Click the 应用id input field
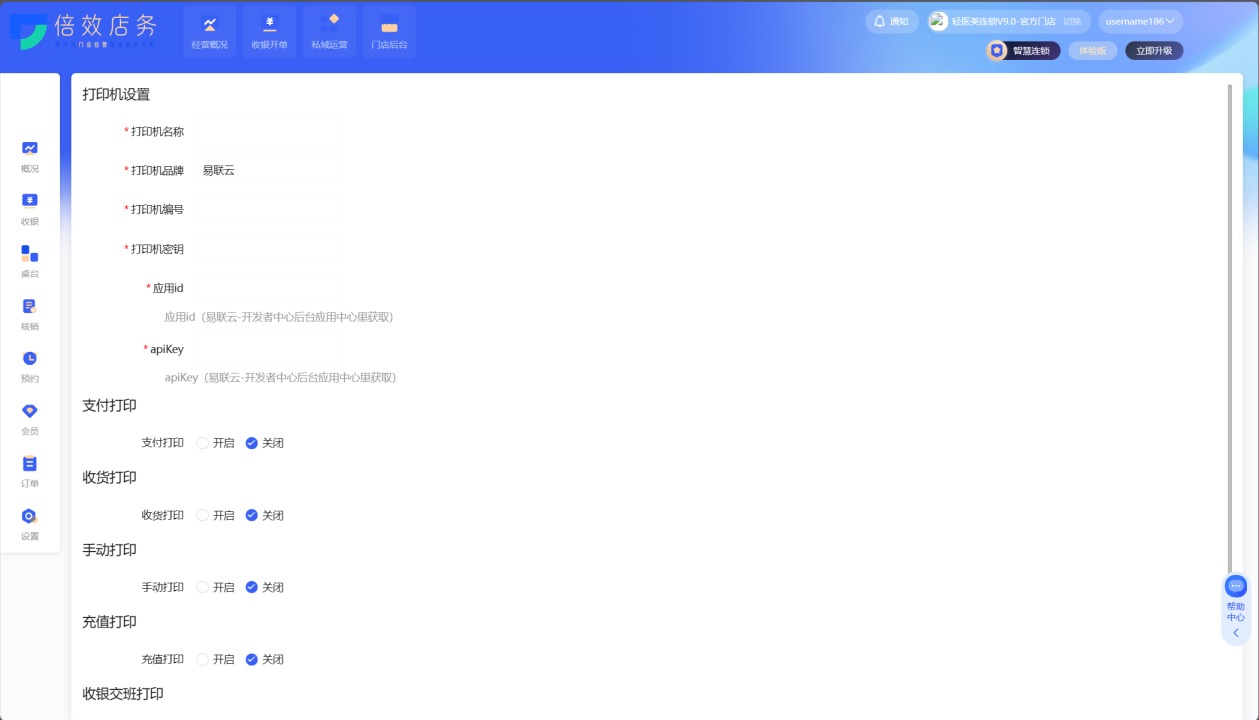The height and width of the screenshot is (720, 1259). tap(267, 288)
